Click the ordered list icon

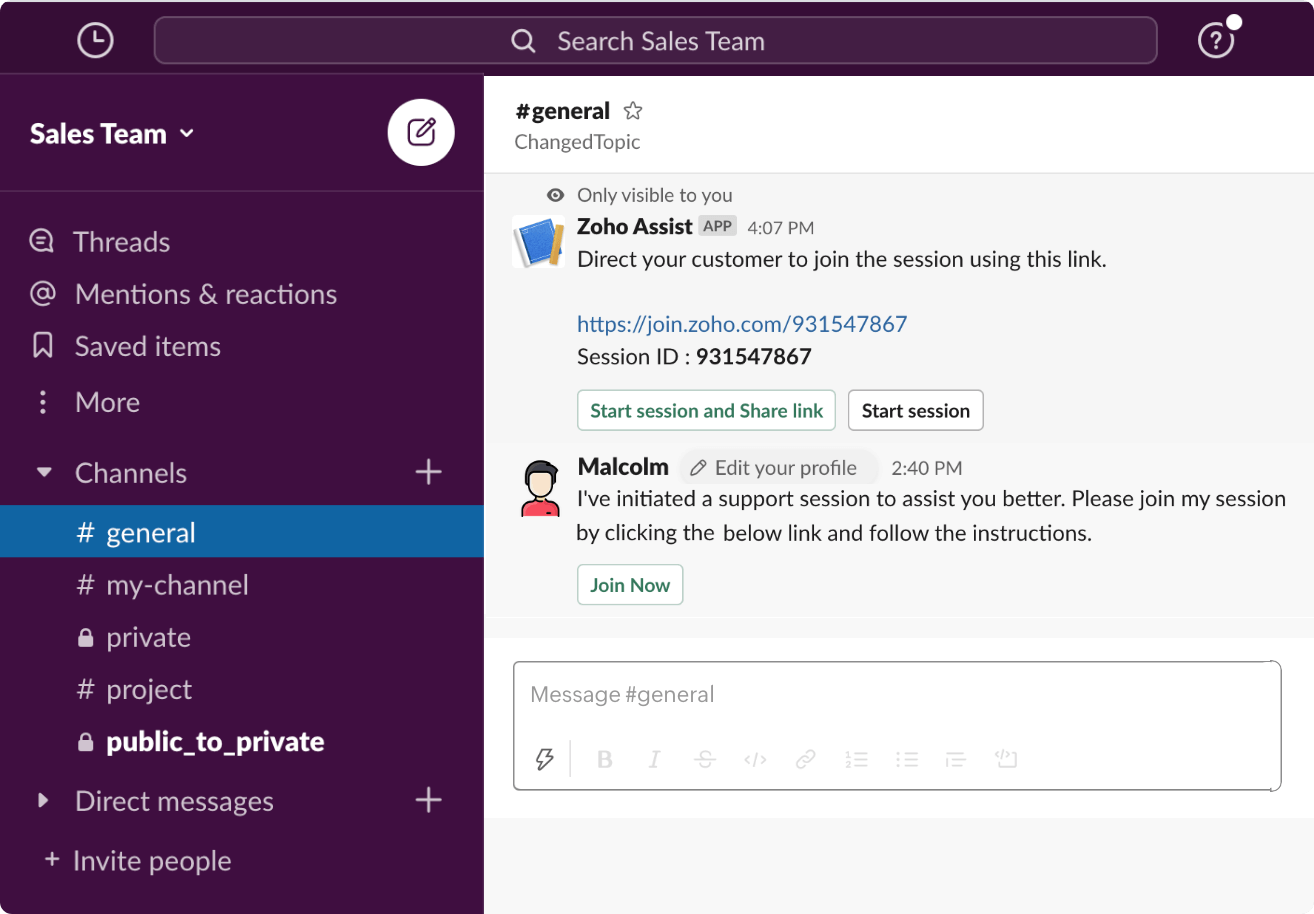[x=856, y=759]
